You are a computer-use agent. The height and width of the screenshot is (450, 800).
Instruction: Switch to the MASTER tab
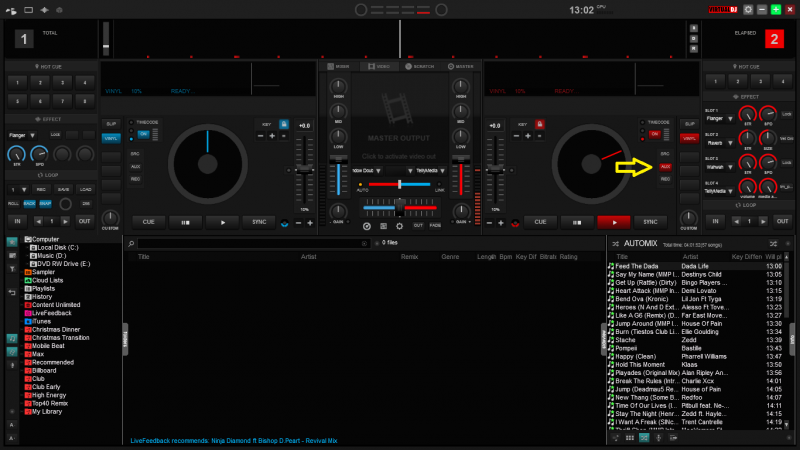click(x=461, y=66)
